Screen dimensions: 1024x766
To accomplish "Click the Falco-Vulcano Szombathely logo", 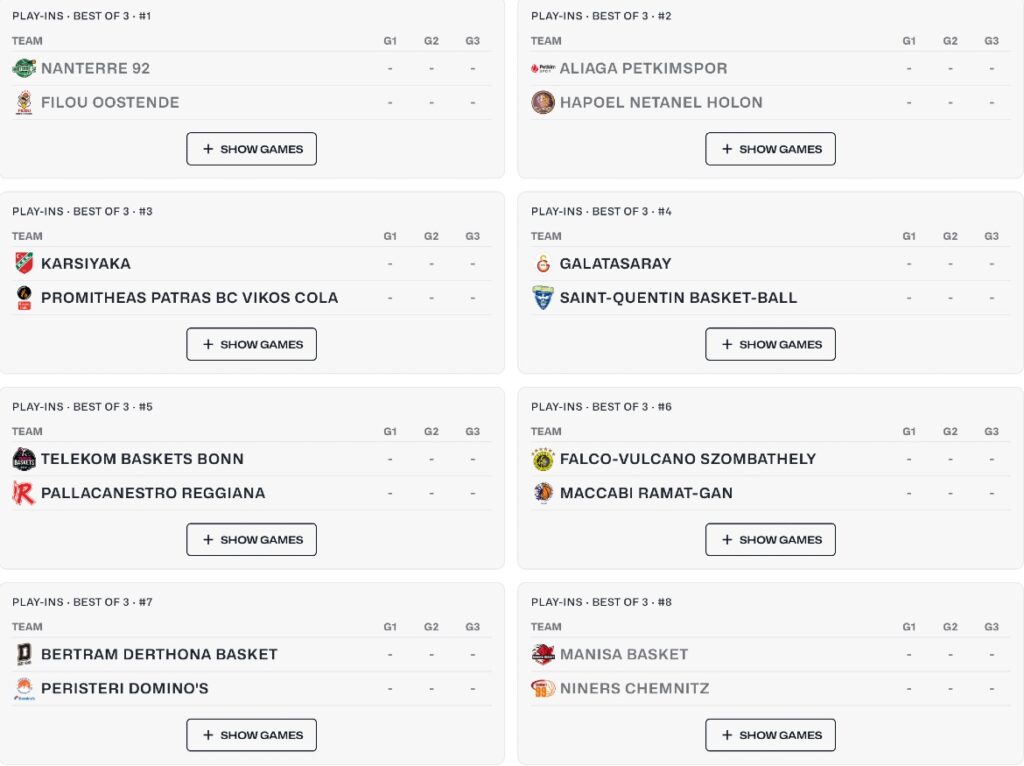I will point(543,459).
